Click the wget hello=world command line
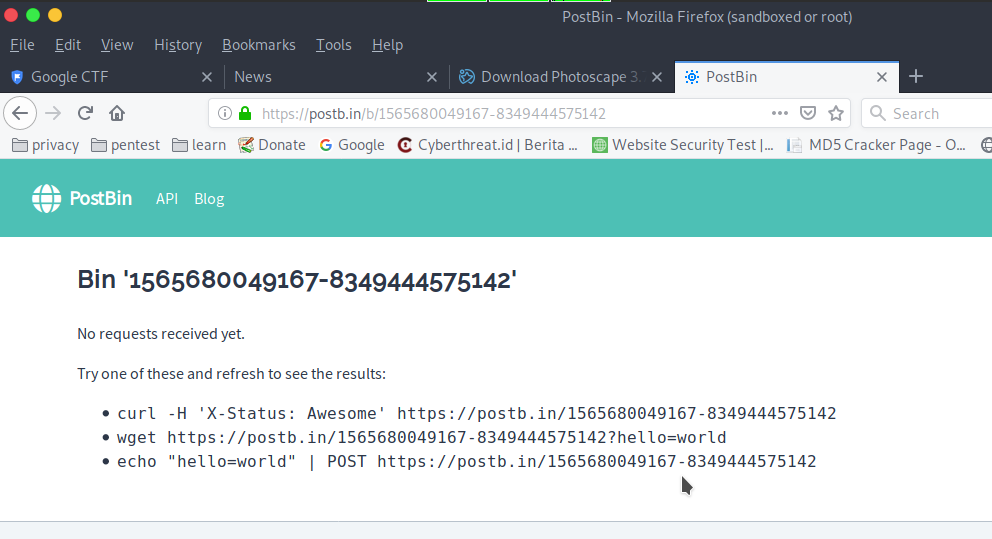Image resolution: width=992 pixels, height=539 pixels. click(421, 438)
